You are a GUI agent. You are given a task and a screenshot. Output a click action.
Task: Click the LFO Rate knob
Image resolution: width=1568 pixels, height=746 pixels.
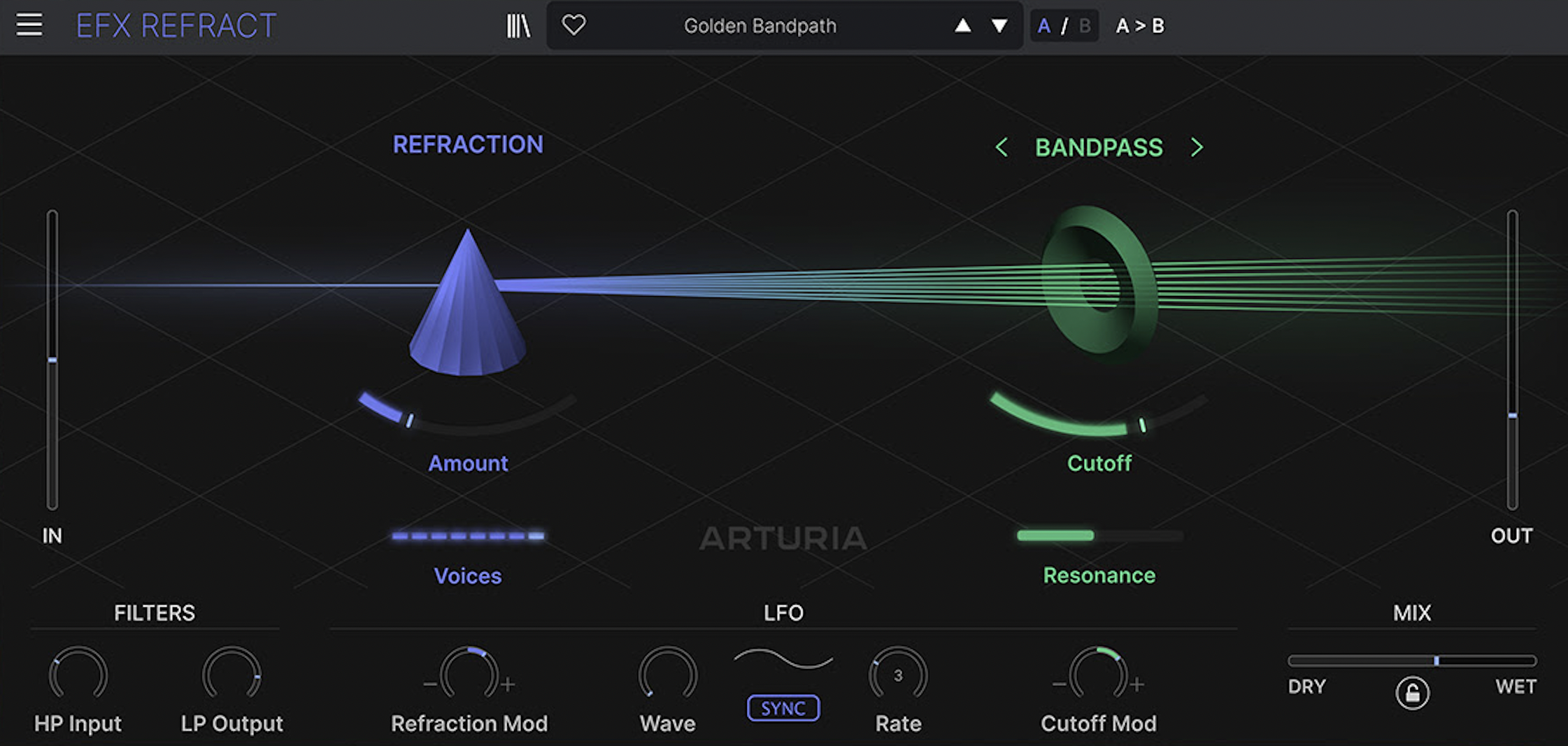[898, 675]
